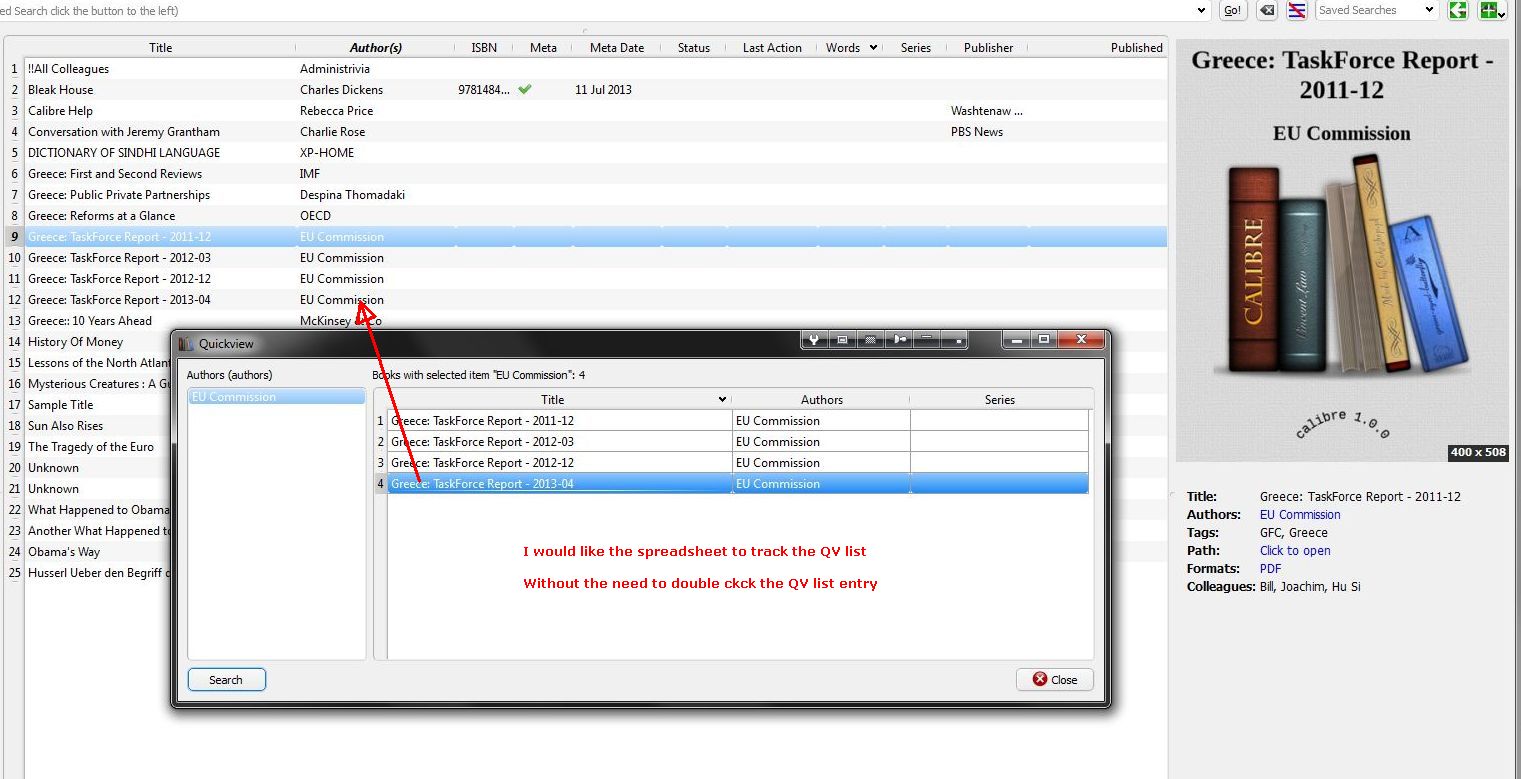Click the Quickview window books icon

click(185, 343)
